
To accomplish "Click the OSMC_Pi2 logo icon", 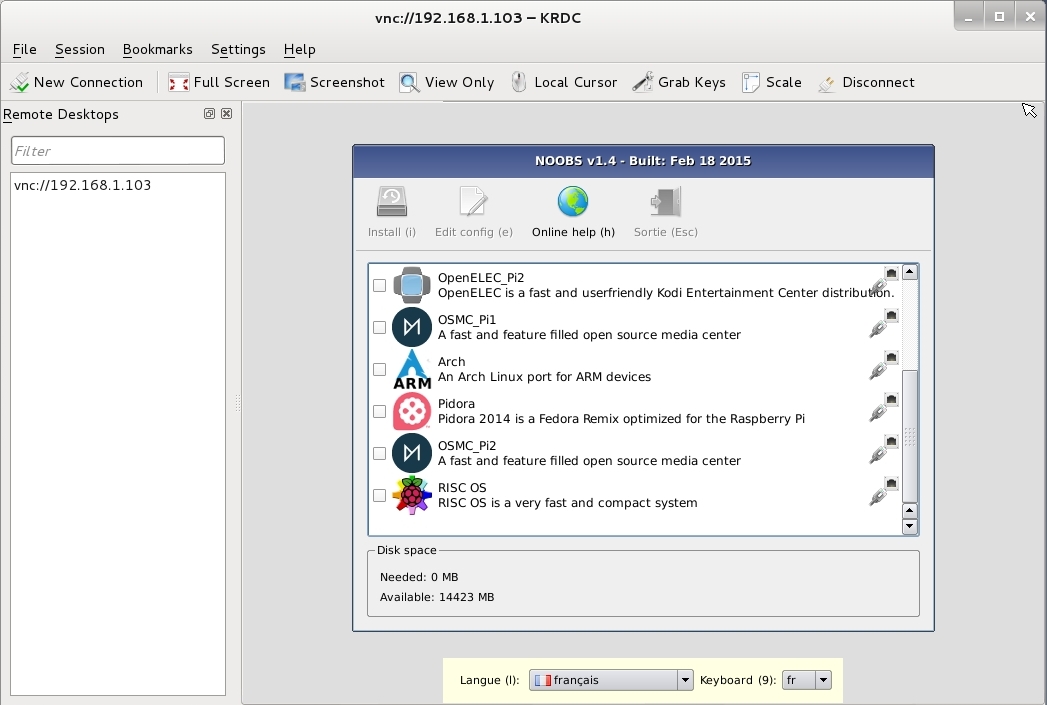I will click(x=411, y=453).
